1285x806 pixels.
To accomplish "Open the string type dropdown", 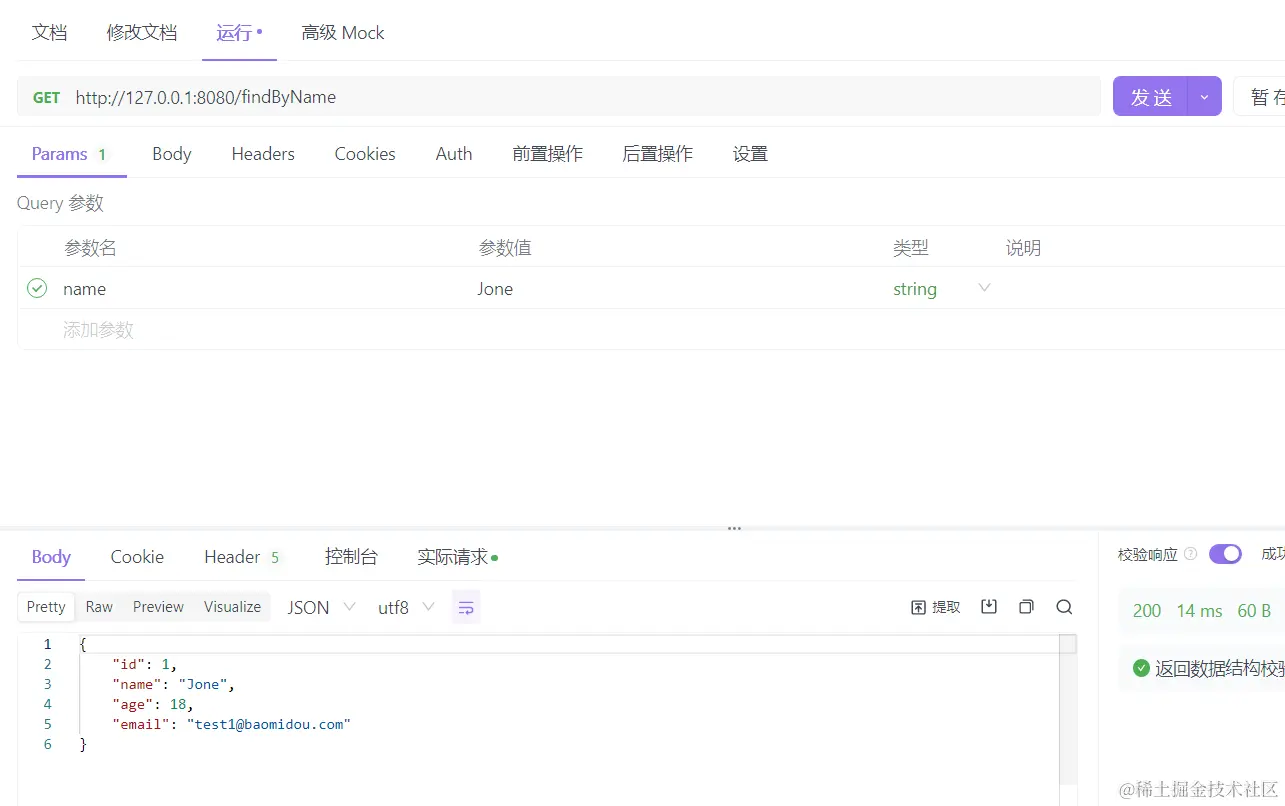I will 942,289.
